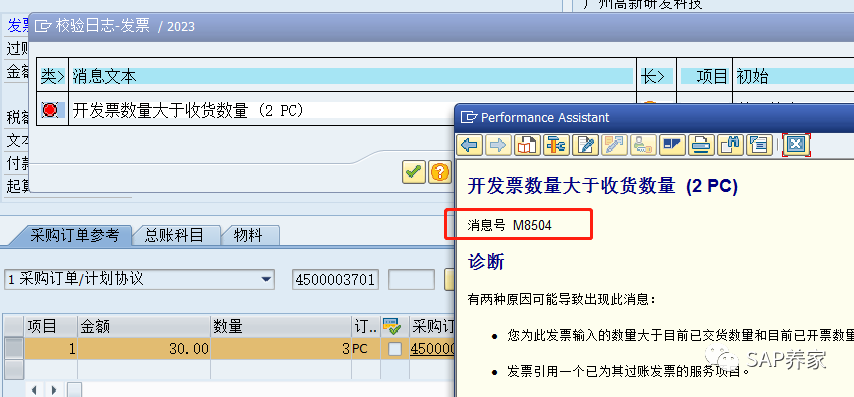This screenshot has width=854, height=397.
Task: Go back in Performance Assistant with left arrow
Action: [469, 145]
